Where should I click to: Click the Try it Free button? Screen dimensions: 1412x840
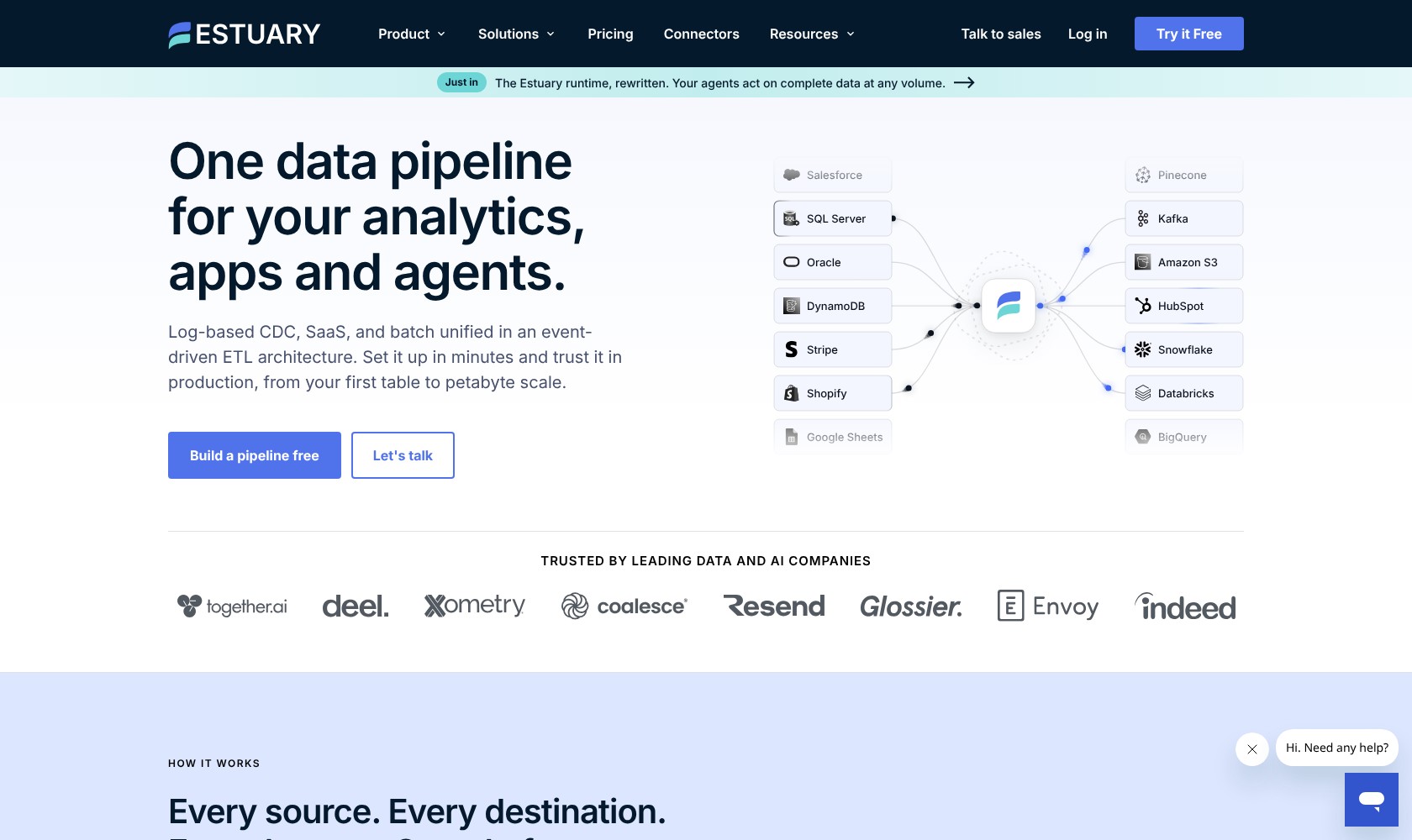pyautogui.click(x=1189, y=34)
